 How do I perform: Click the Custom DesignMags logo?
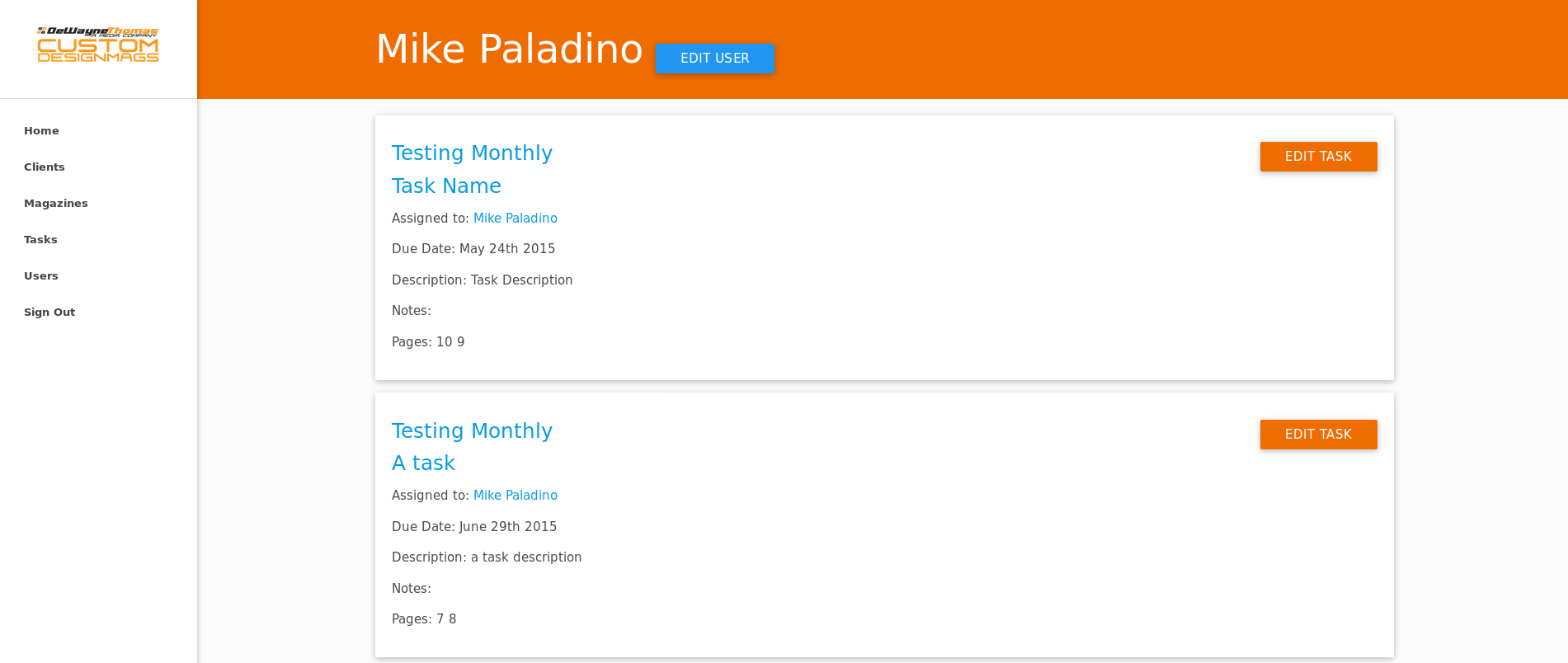[97, 45]
